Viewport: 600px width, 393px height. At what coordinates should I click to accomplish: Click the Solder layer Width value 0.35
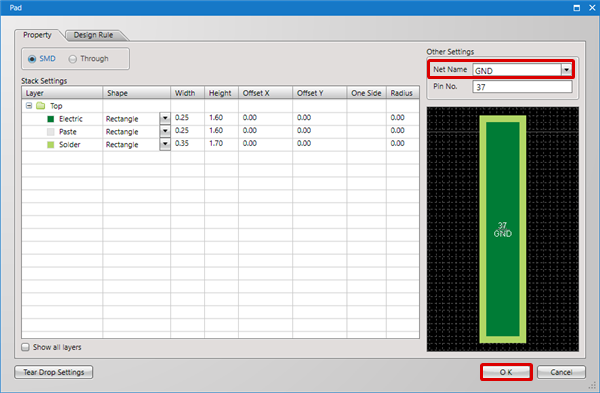point(182,144)
